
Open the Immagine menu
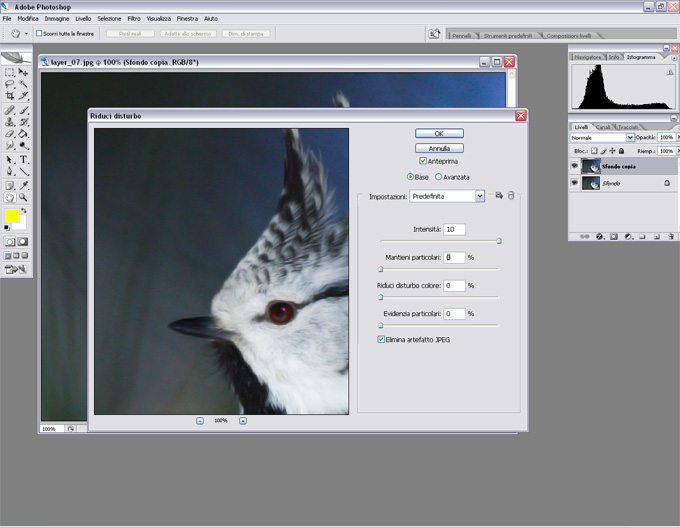pyautogui.click(x=57, y=19)
